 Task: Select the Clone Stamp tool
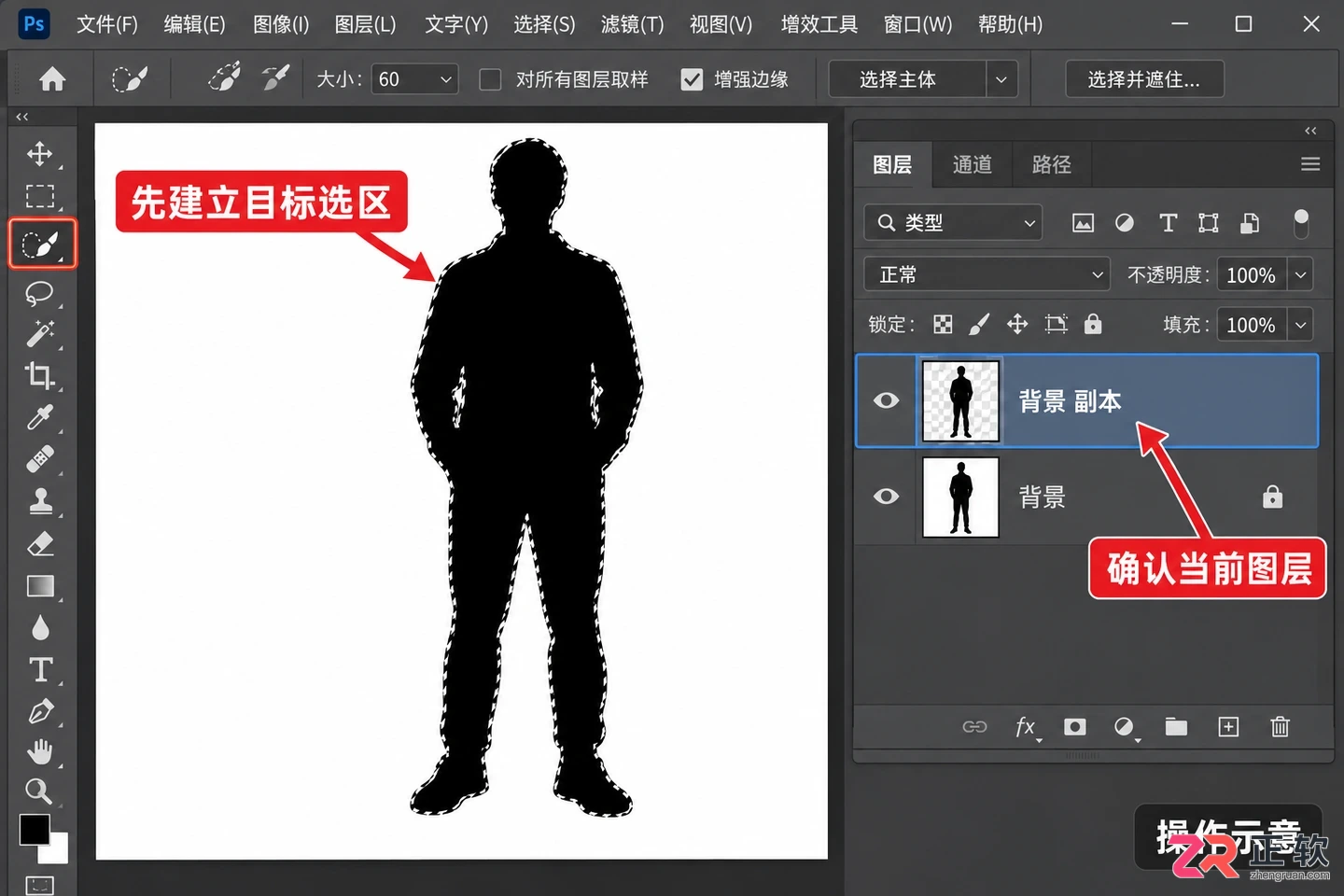click(x=39, y=501)
